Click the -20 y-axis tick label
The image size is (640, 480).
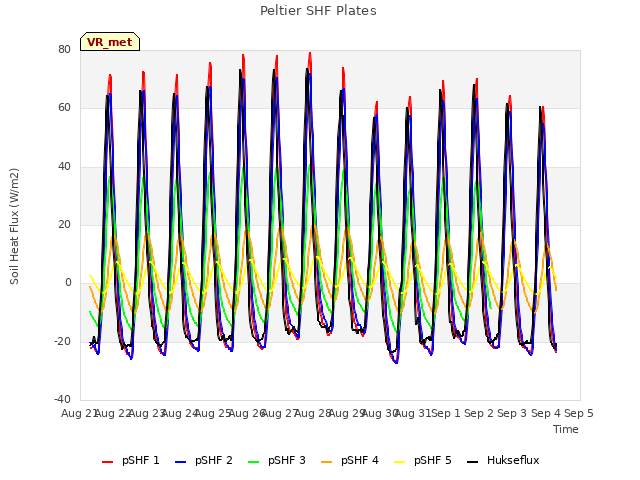point(62,341)
